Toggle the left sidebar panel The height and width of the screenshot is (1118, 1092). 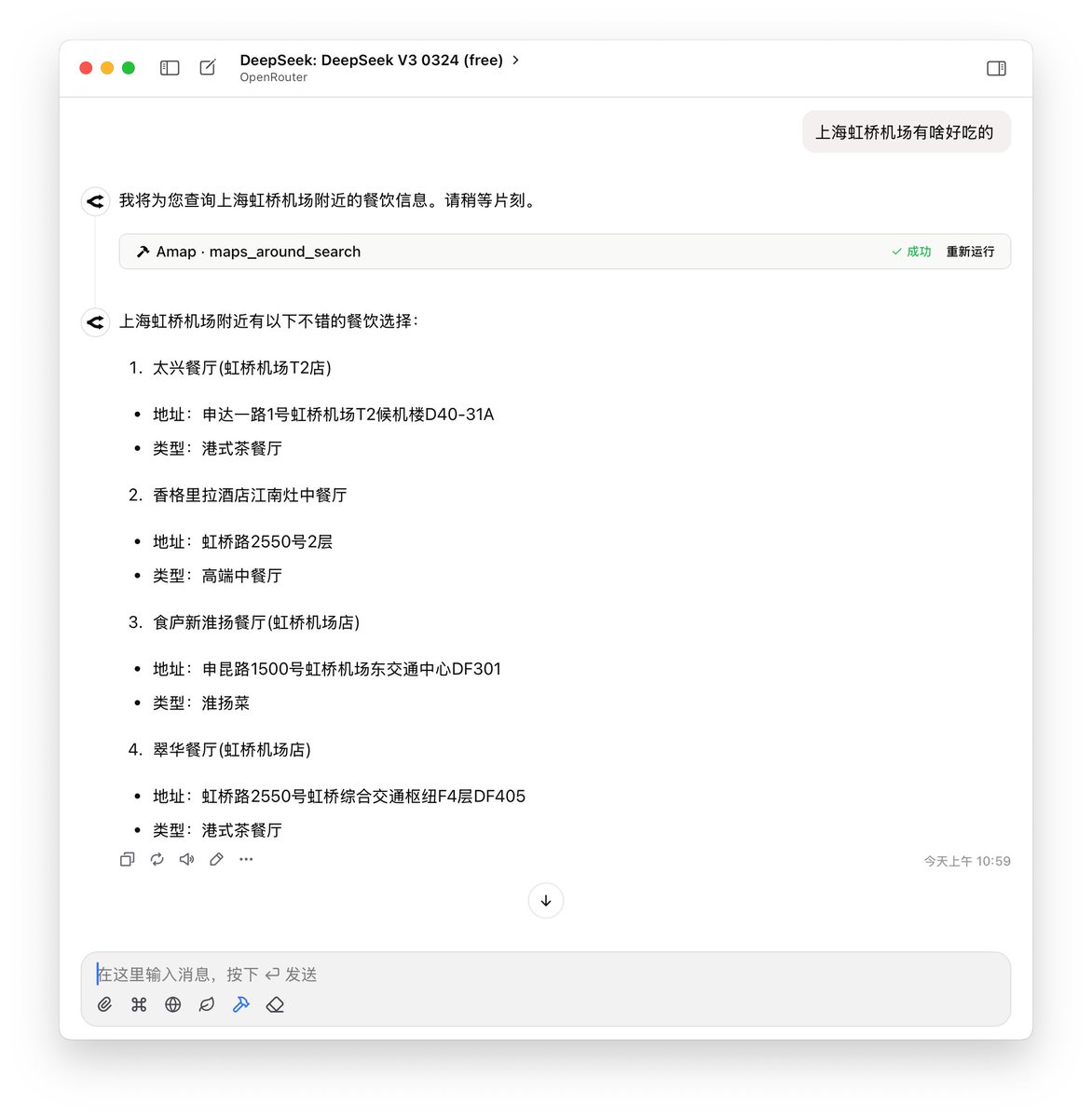pos(170,68)
